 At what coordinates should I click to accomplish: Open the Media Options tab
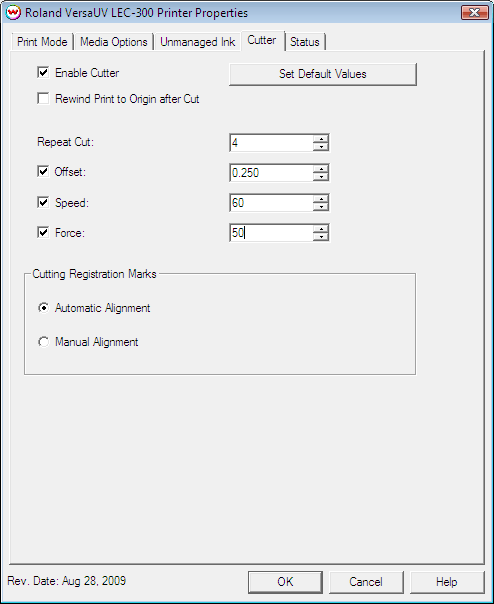click(x=114, y=42)
